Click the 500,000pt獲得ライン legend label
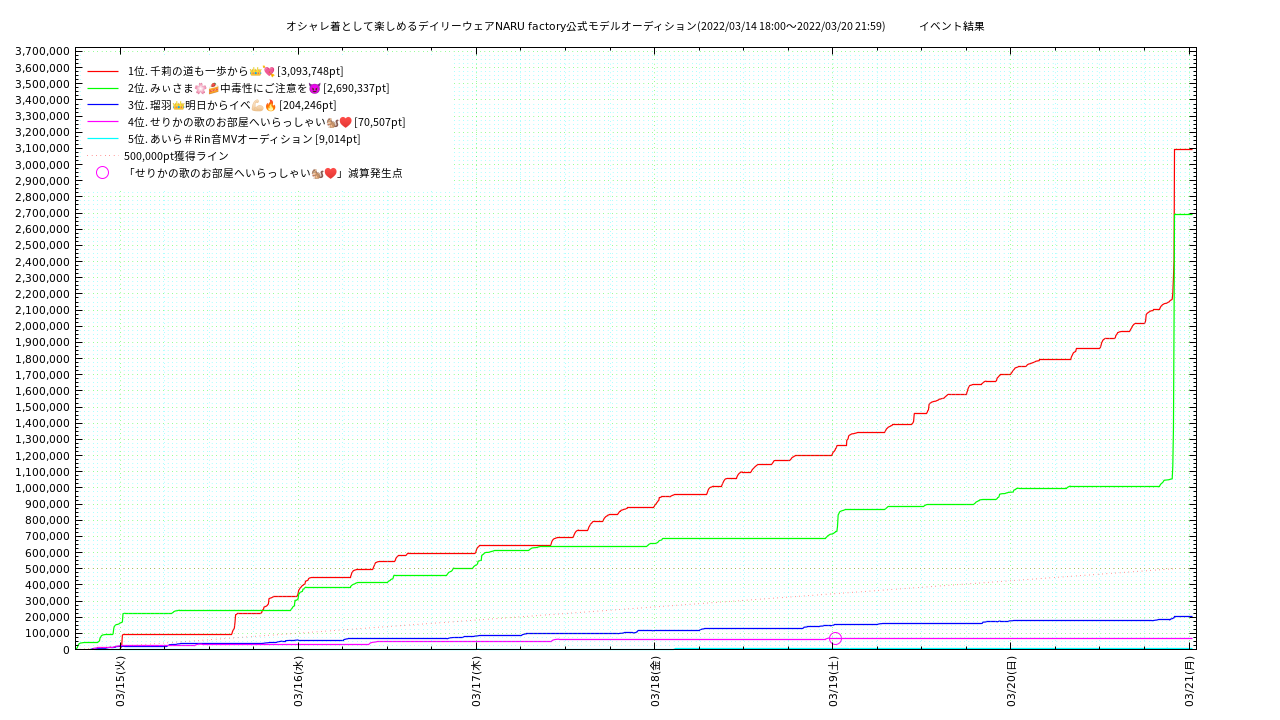 tap(176, 156)
